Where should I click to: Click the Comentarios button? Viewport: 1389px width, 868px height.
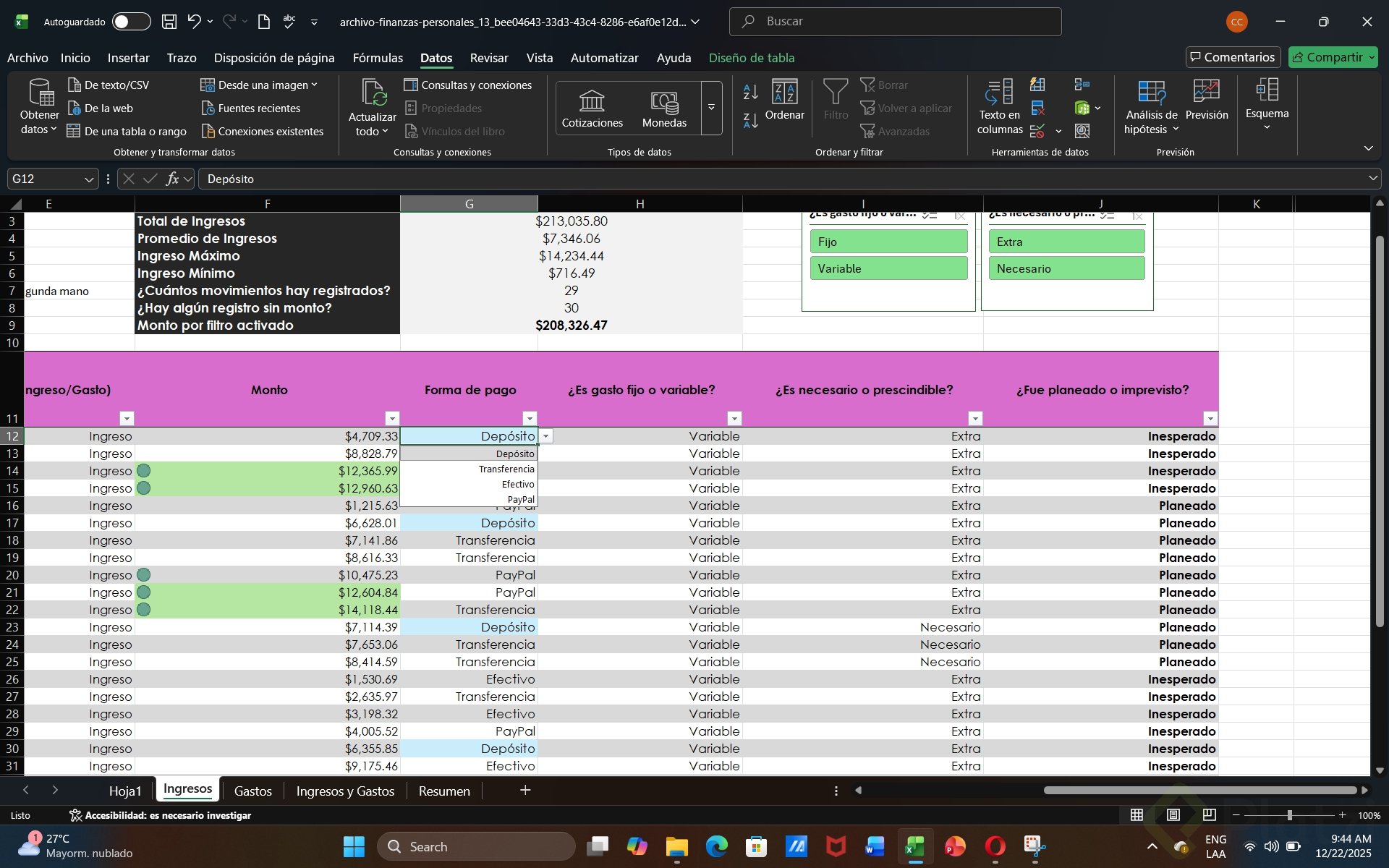coord(1233,57)
